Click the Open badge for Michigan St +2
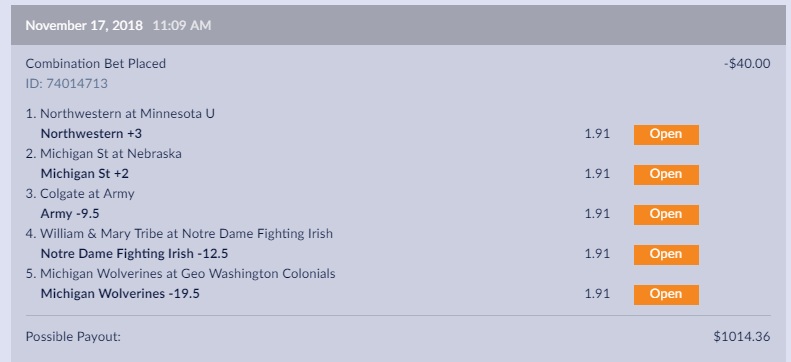Image resolution: width=791 pixels, height=362 pixels. click(x=666, y=174)
